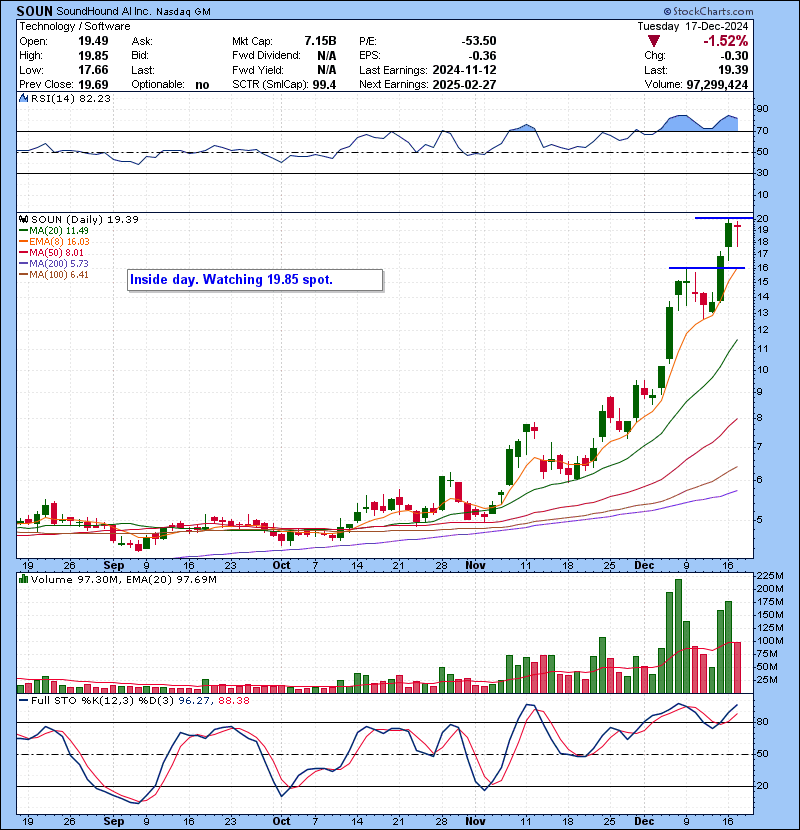Click the 30 label on the RSI axis
The image size is (800, 830).
click(762, 173)
